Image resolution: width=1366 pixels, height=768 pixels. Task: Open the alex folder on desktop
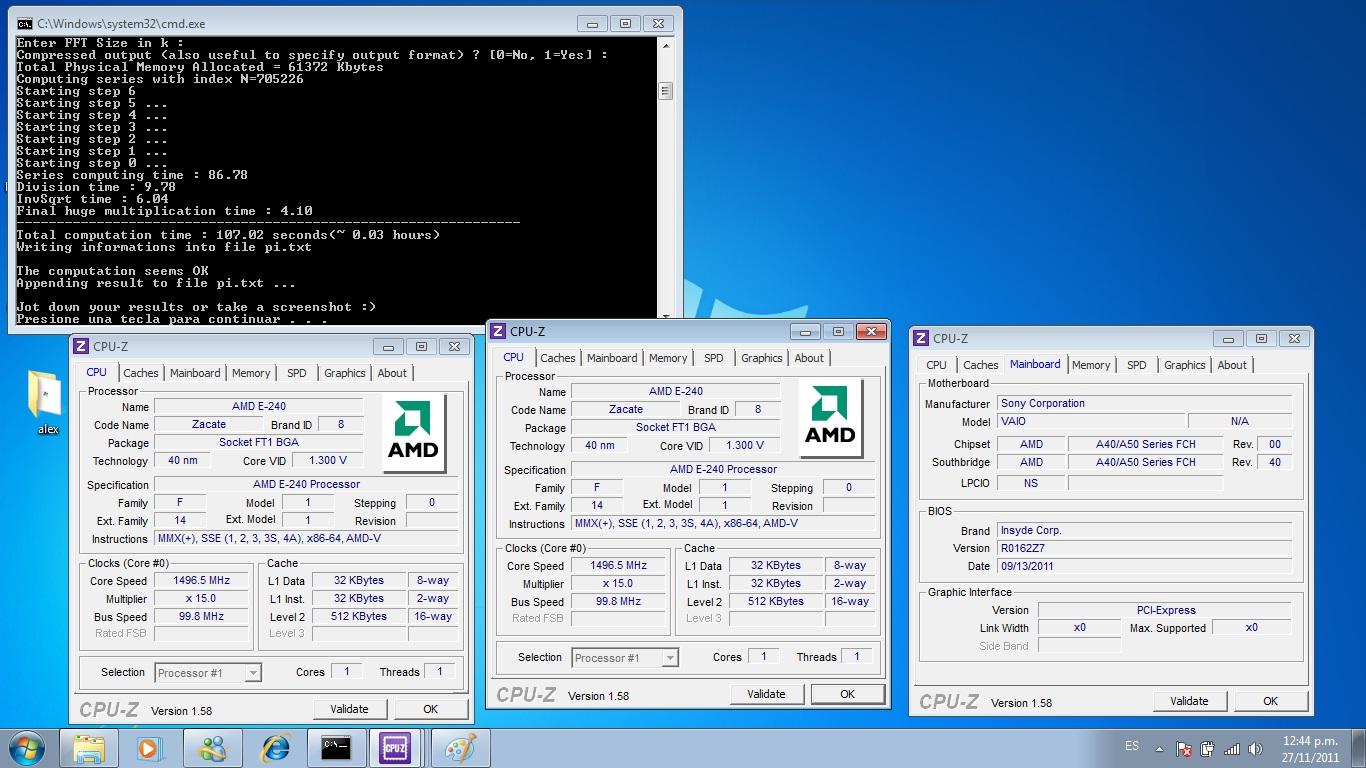coord(46,402)
